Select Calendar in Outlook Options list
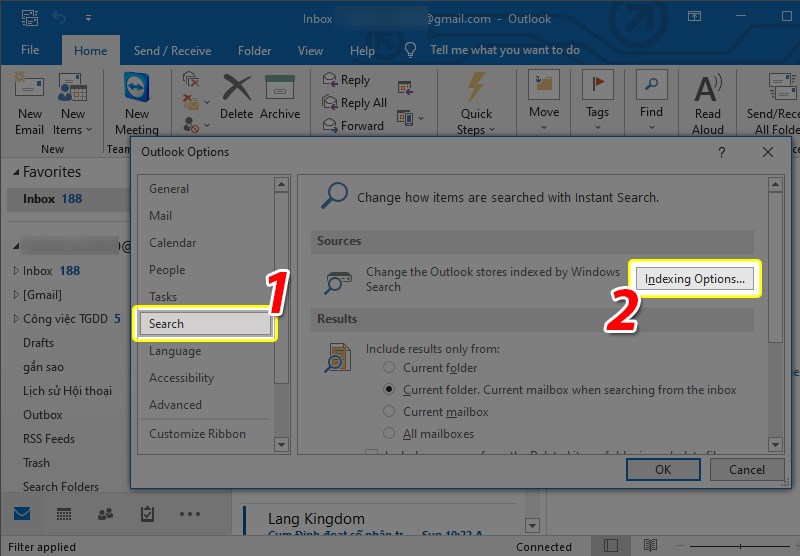 pyautogui.click(x=206, y=243)
